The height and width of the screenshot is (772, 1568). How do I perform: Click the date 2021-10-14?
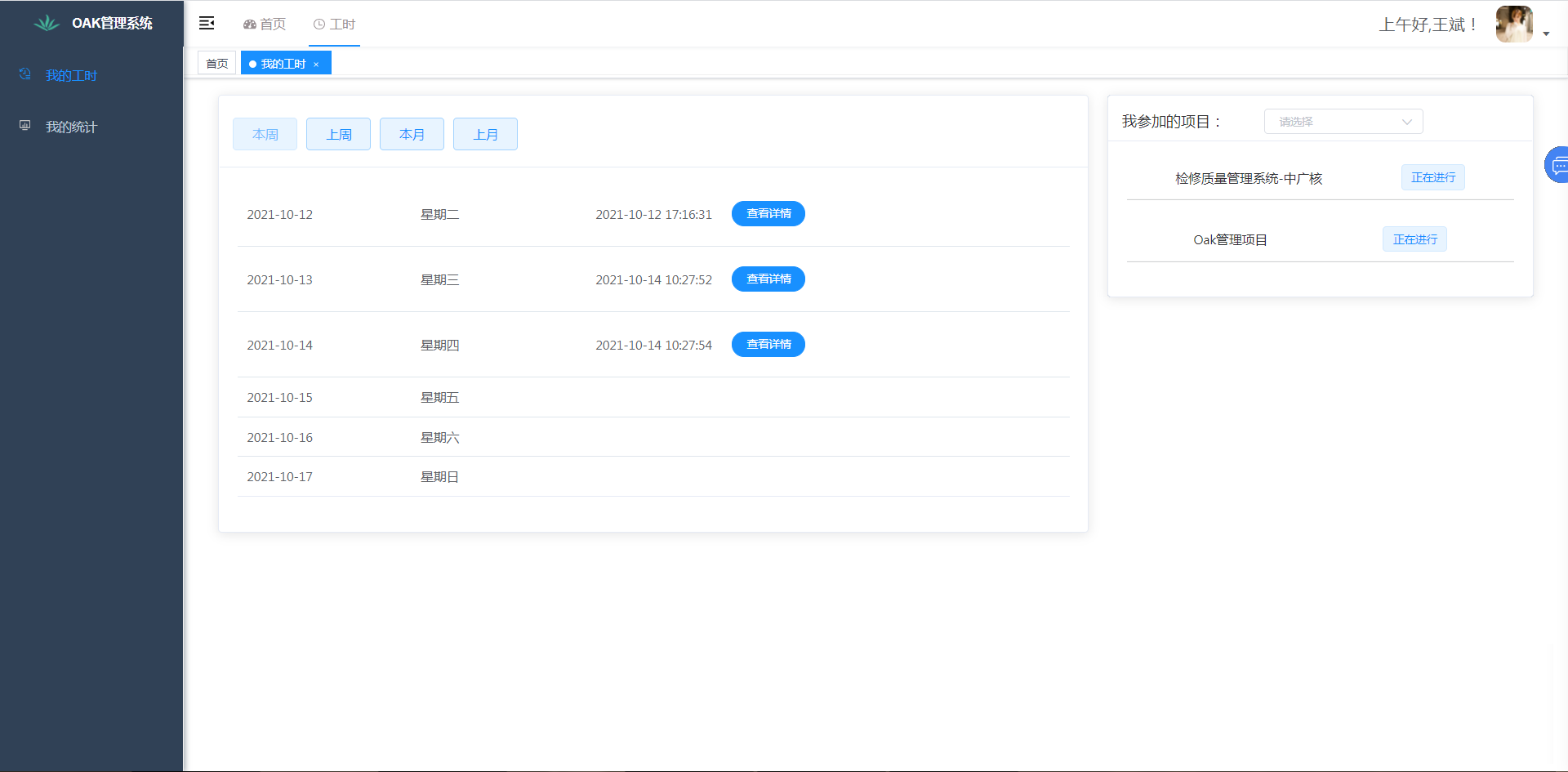pos(280,345)
